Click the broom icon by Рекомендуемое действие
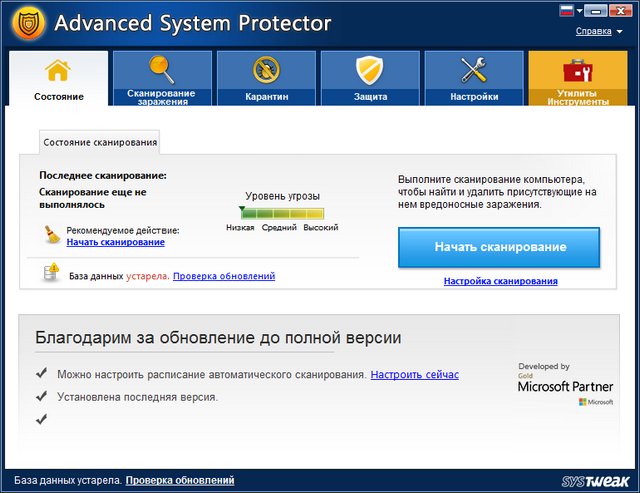640x493 pixels. [52, 235]
